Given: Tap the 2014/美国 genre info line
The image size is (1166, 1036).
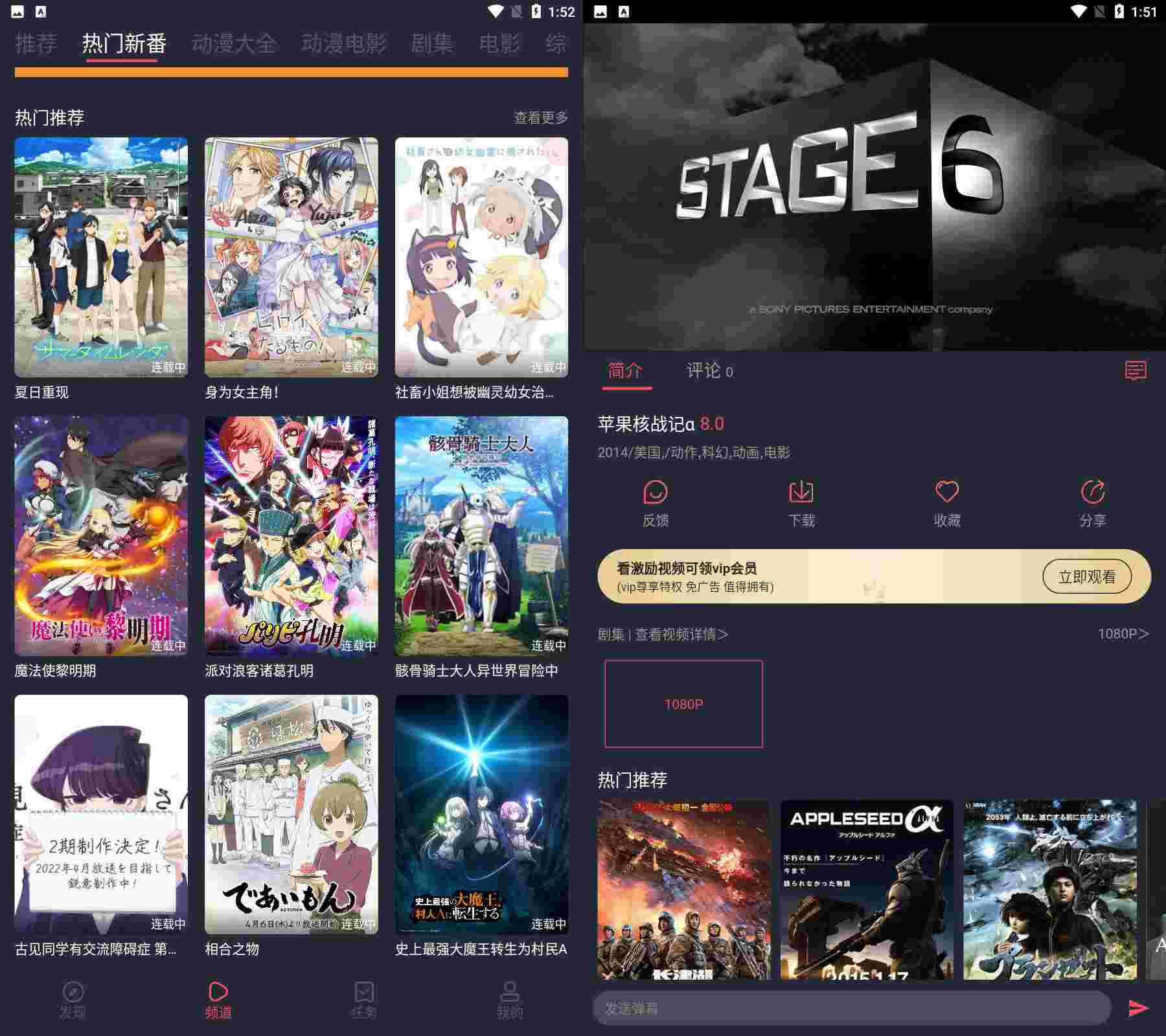Looking at the screenshot, I should tap(694, 452).
